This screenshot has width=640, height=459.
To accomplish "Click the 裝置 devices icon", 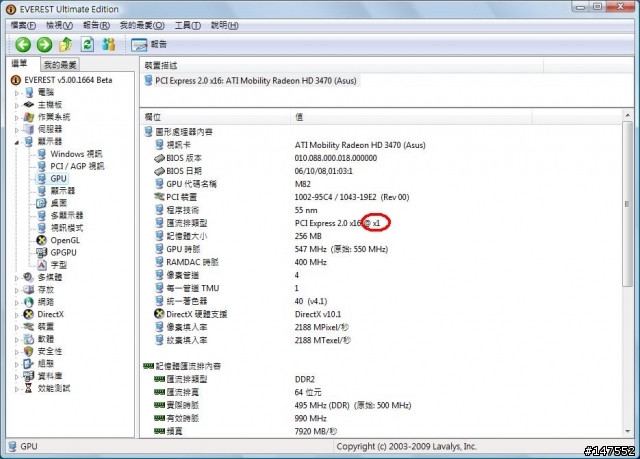I will point(28,326).
